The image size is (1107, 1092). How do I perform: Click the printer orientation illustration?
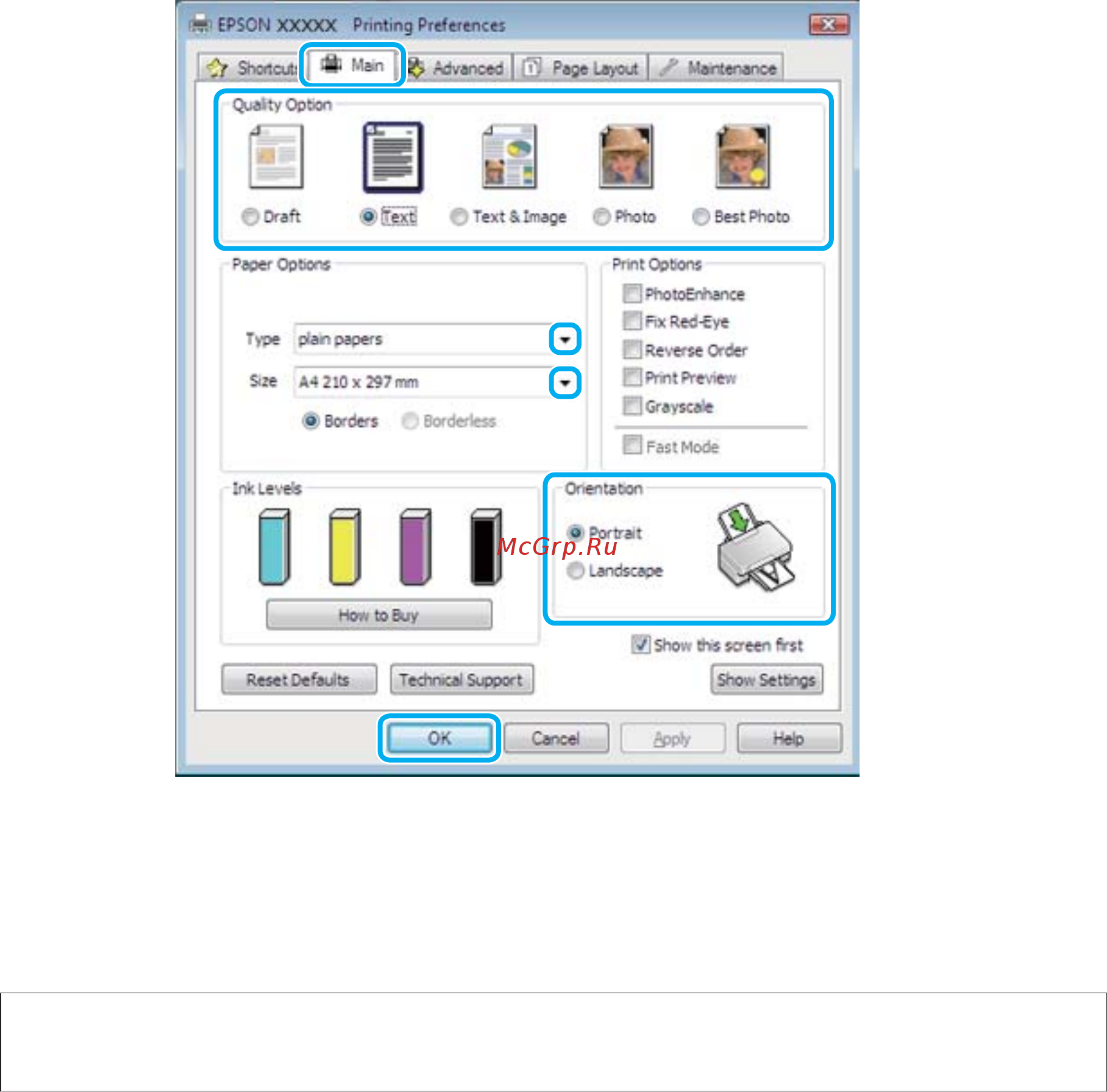(x=756, y=548)
